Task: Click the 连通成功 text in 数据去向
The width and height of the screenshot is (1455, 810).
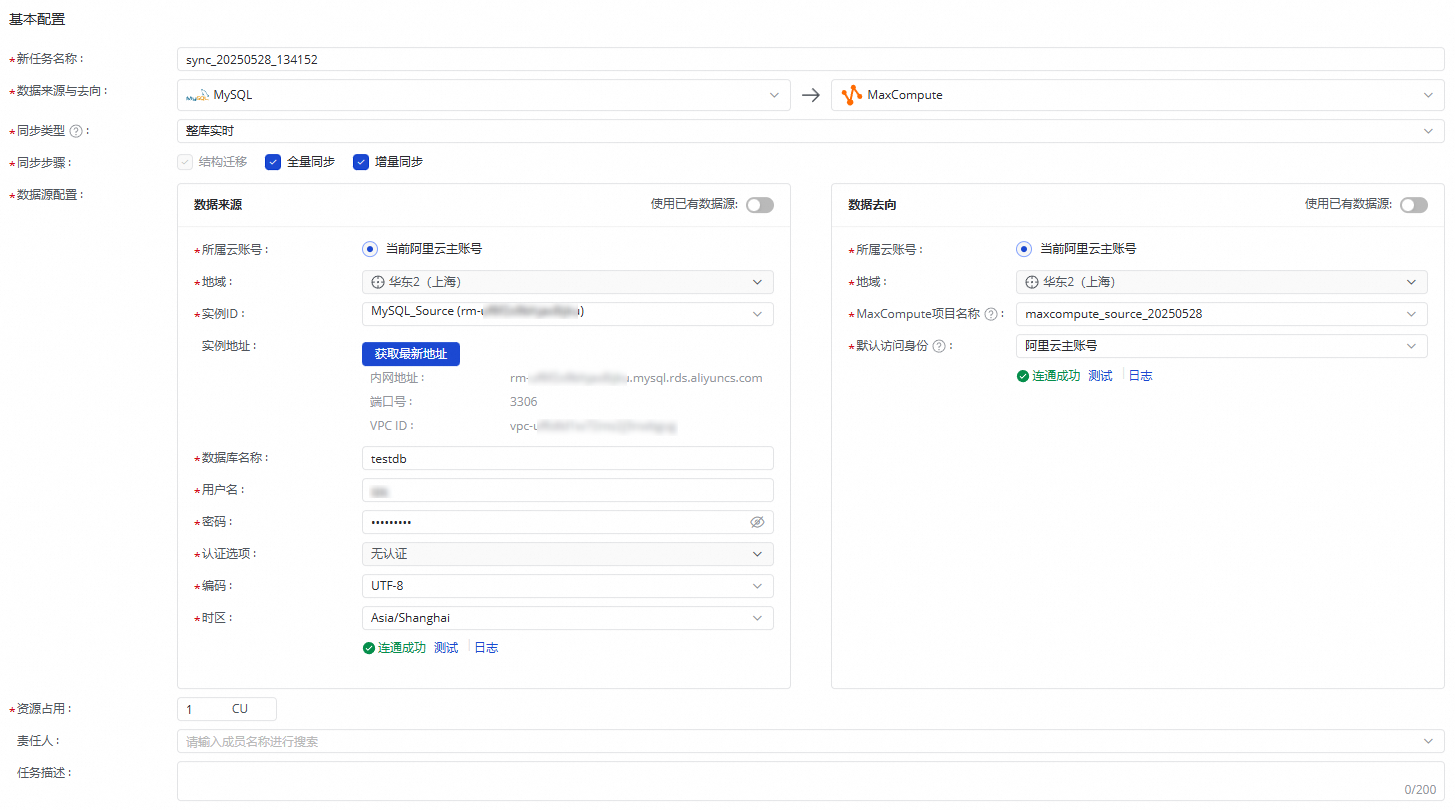Action: pos(1056,376)
